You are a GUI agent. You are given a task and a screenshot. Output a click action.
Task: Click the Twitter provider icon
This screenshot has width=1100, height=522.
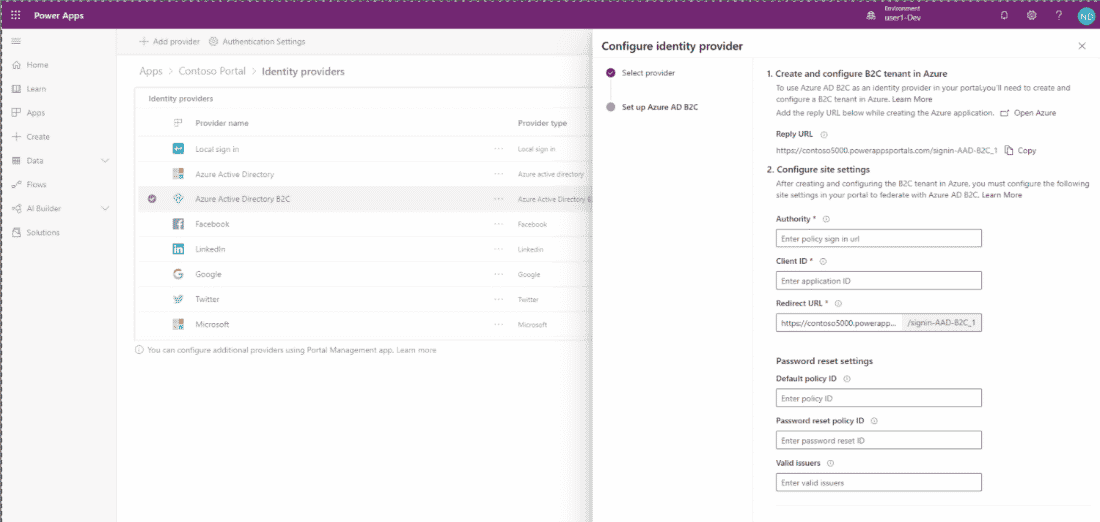click(178, 299)
